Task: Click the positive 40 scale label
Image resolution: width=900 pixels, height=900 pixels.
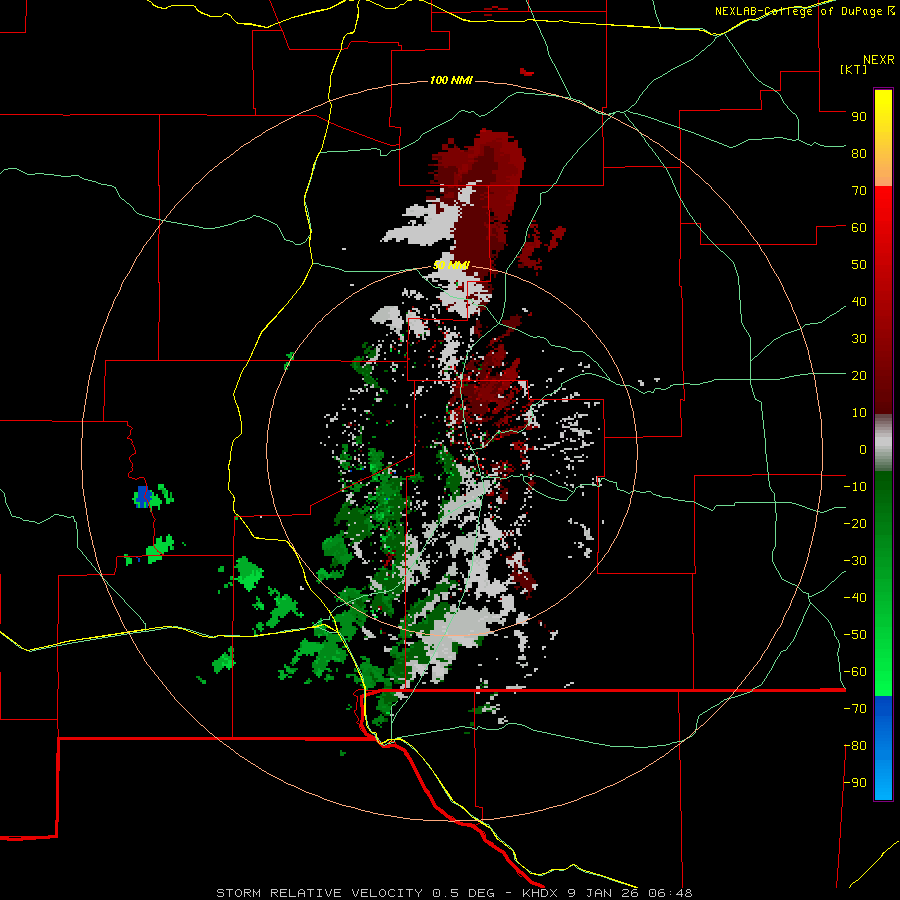Action: coord(859,302)
